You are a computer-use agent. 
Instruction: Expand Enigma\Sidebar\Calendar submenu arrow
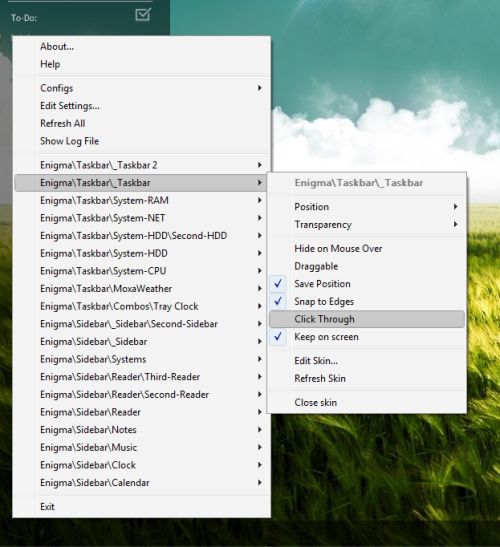pyautogui.click(x=260, y=482)
